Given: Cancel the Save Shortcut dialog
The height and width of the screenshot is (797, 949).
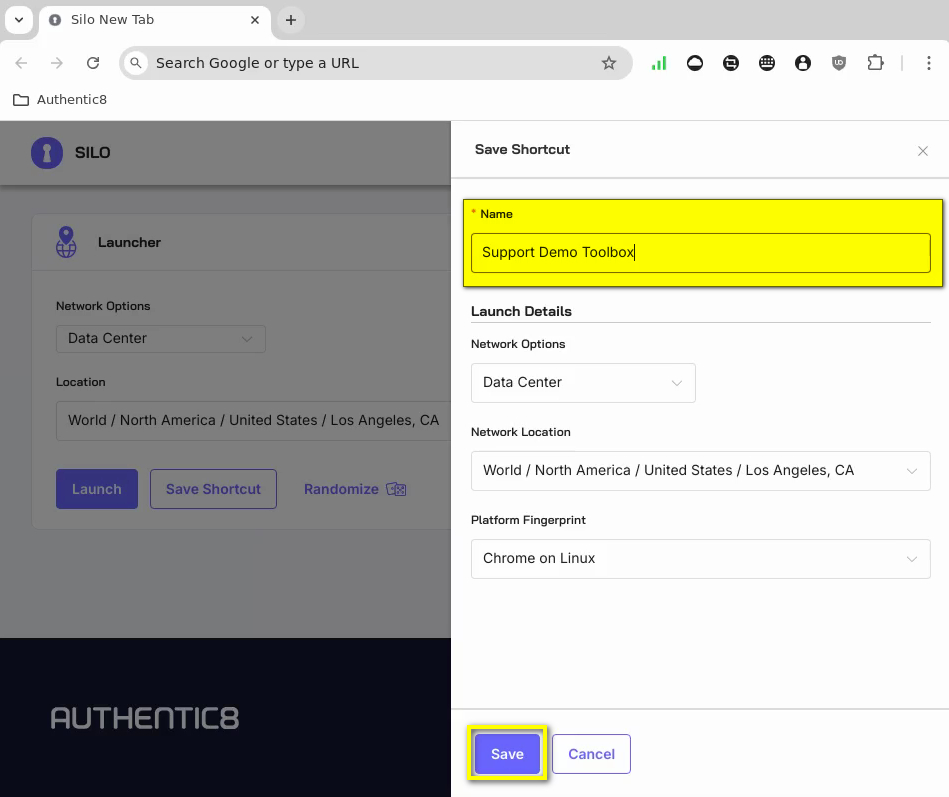Looking at the screenshot, I should click(x=591, y=753).
